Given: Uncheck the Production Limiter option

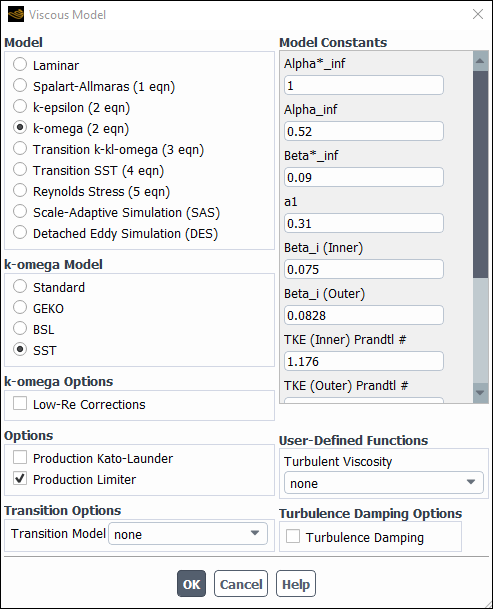Looking at the screenshot, I should click(20, 478).
